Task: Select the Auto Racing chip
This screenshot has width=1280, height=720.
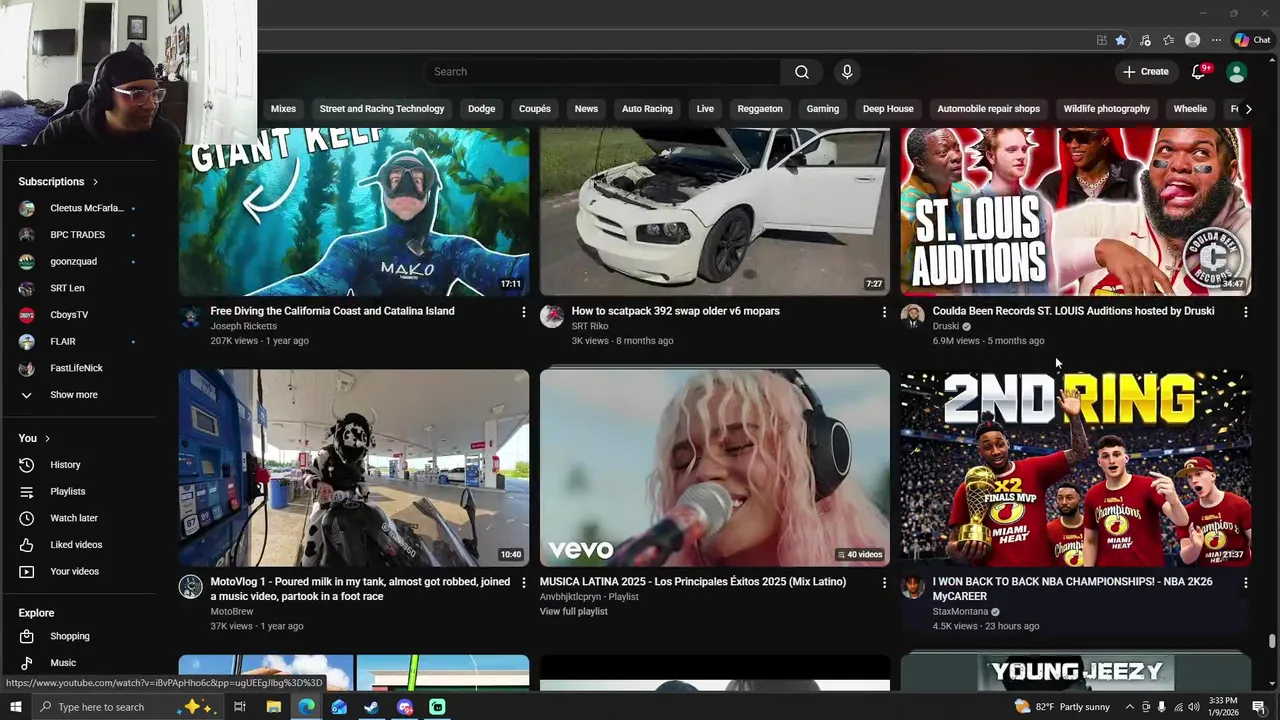Action: (x=647, y=109)
